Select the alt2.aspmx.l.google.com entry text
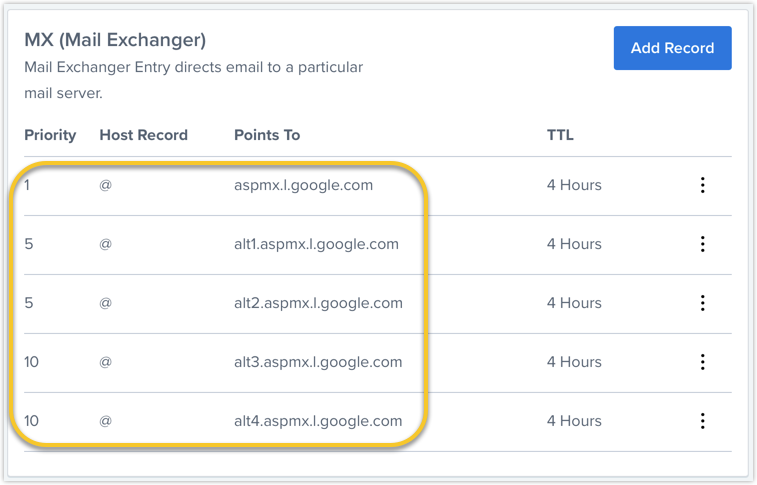 pos(318,303)
